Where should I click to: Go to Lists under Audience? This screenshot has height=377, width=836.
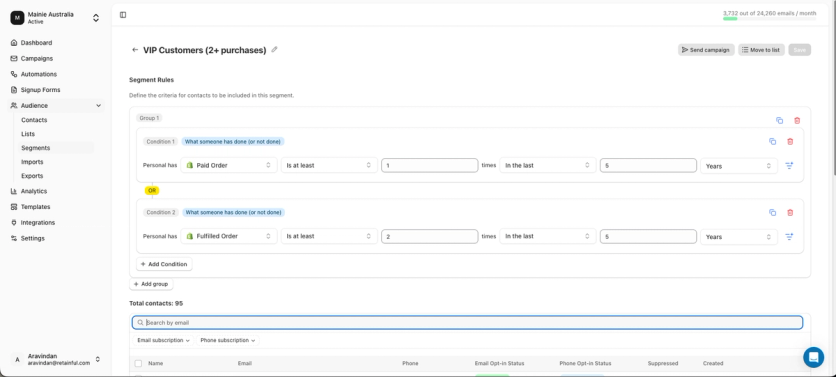point(28,134)
